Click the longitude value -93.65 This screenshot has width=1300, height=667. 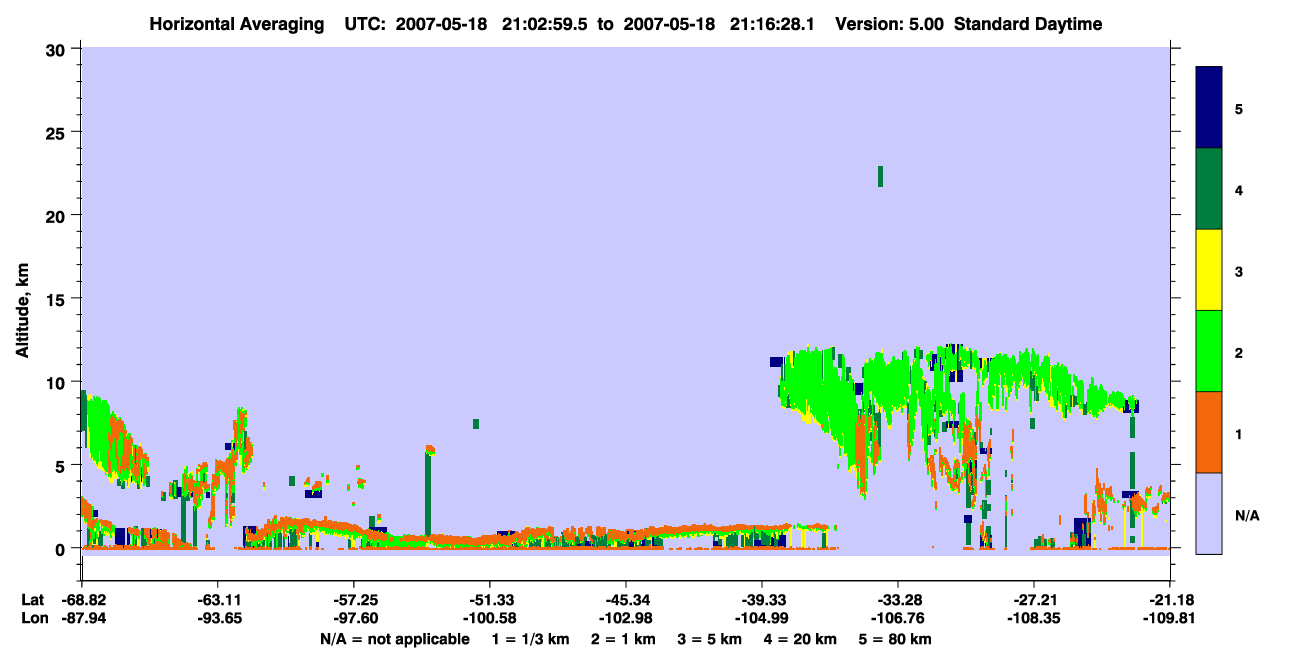coord(218,619)
